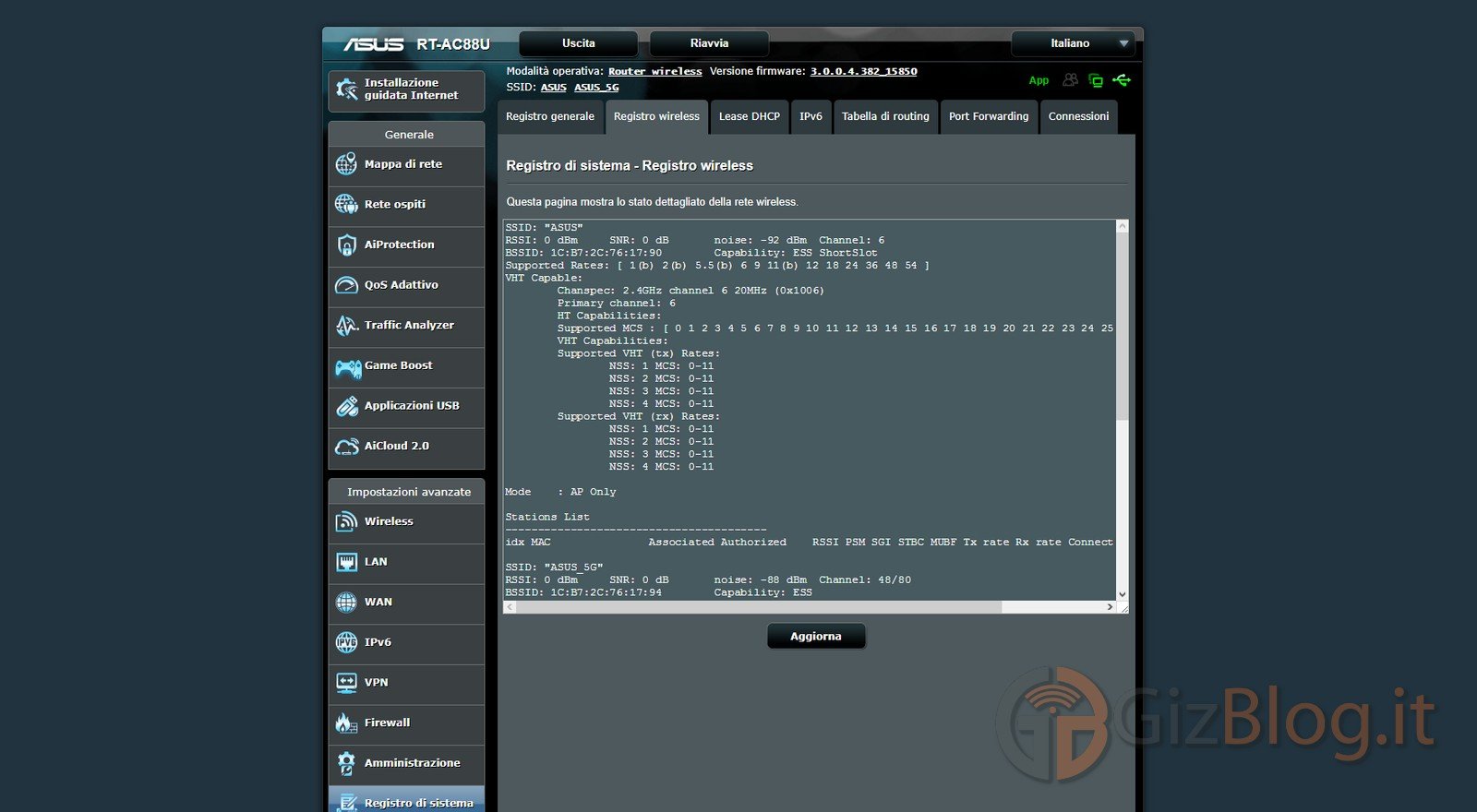Click the AiProtection shield icon
Viewport: 1477px width, 812px height.
pyautogui.click(x=346, y=245)
